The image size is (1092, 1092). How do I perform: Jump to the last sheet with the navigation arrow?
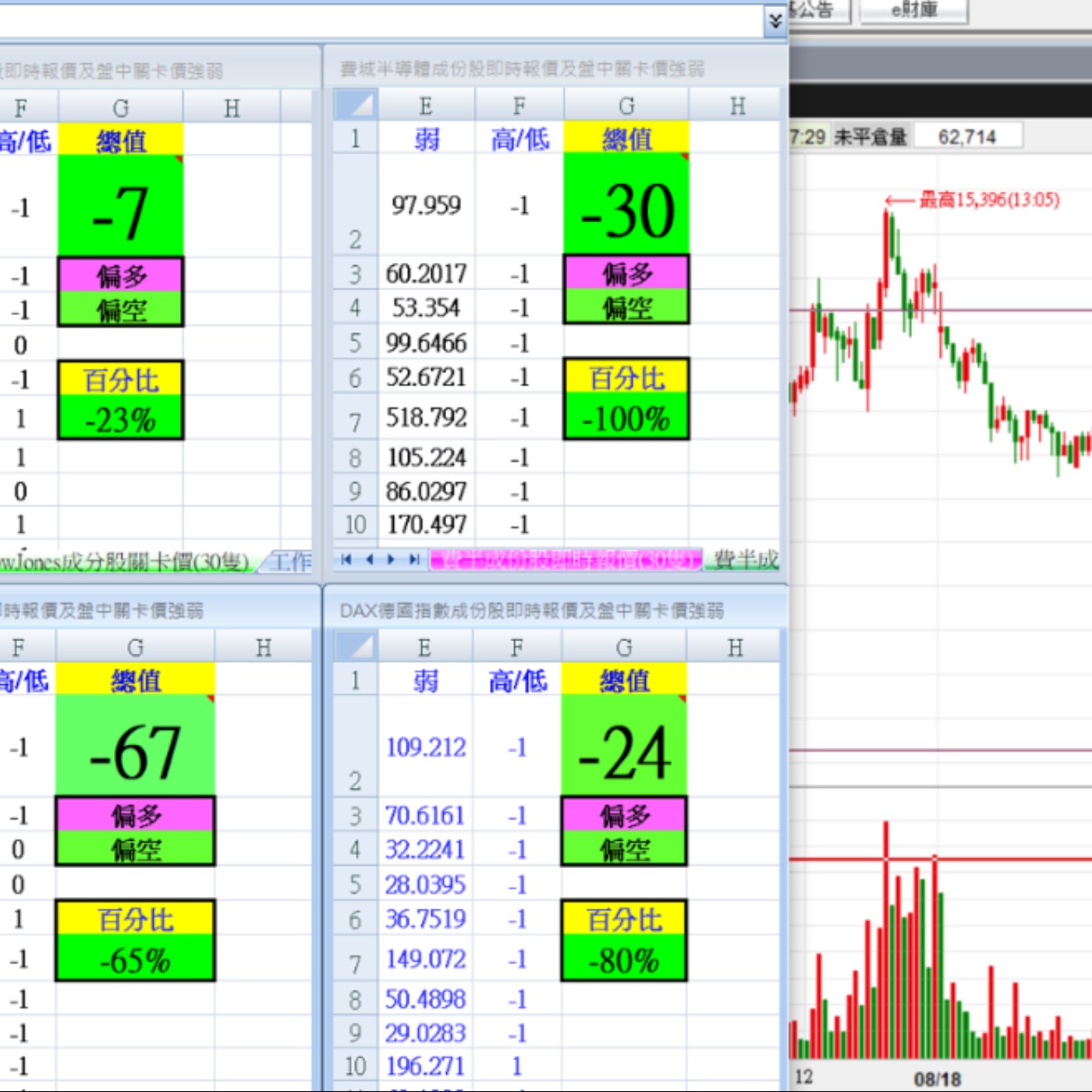pos(413,559)
